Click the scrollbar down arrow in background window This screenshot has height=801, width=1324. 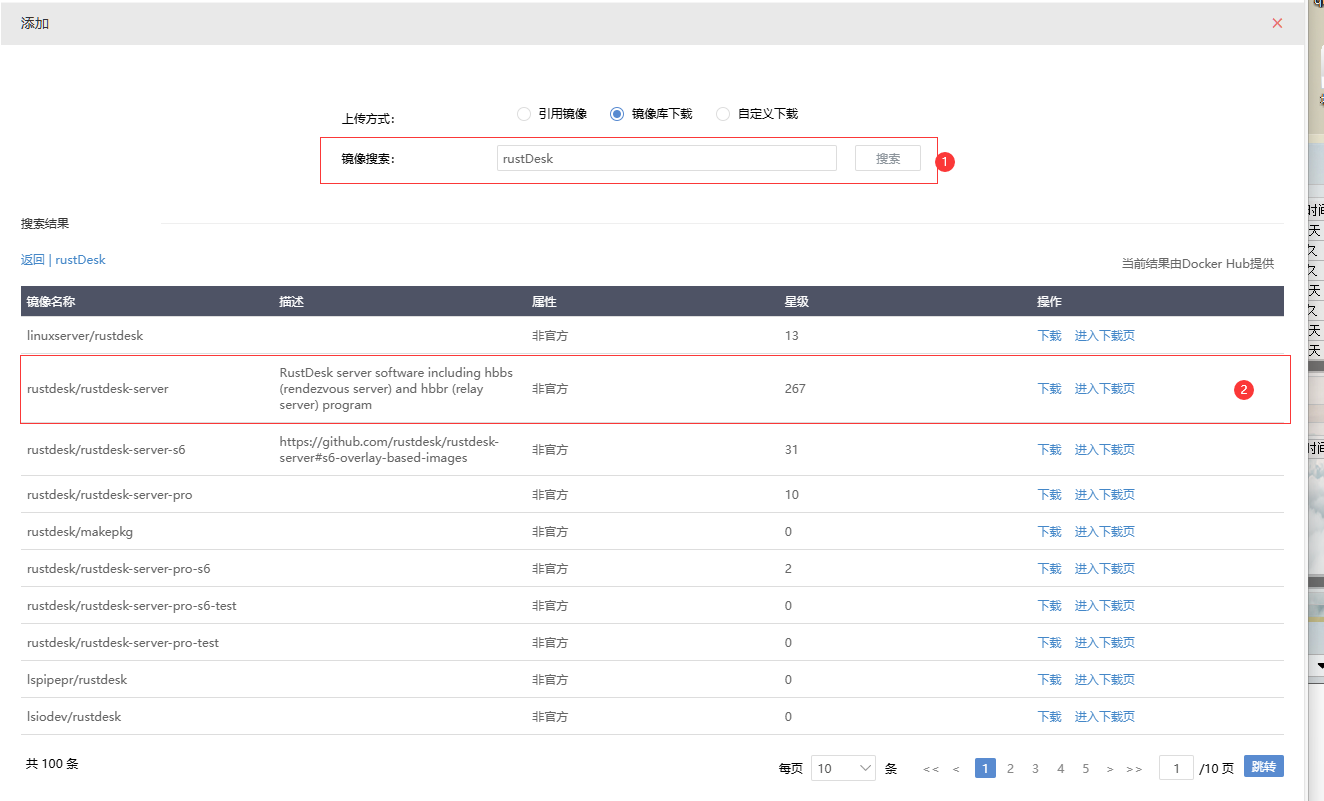pos(1319,665)
